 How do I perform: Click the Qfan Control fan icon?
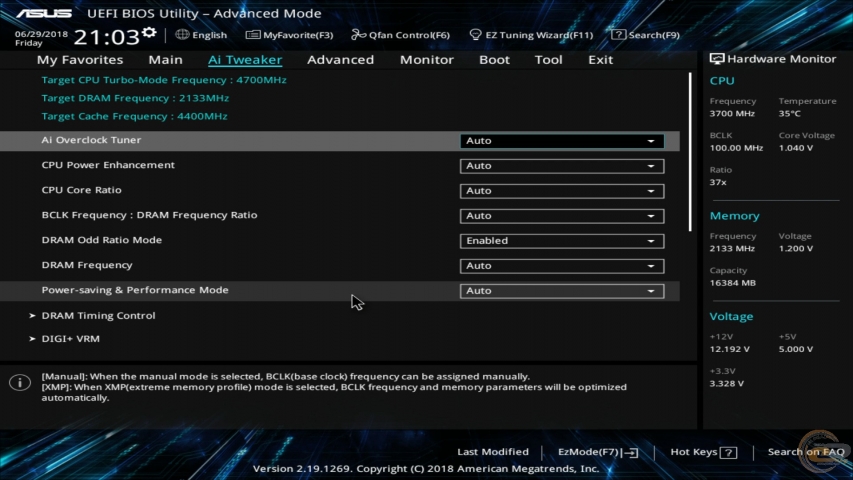pyautogui.click(x=358, y=35)
